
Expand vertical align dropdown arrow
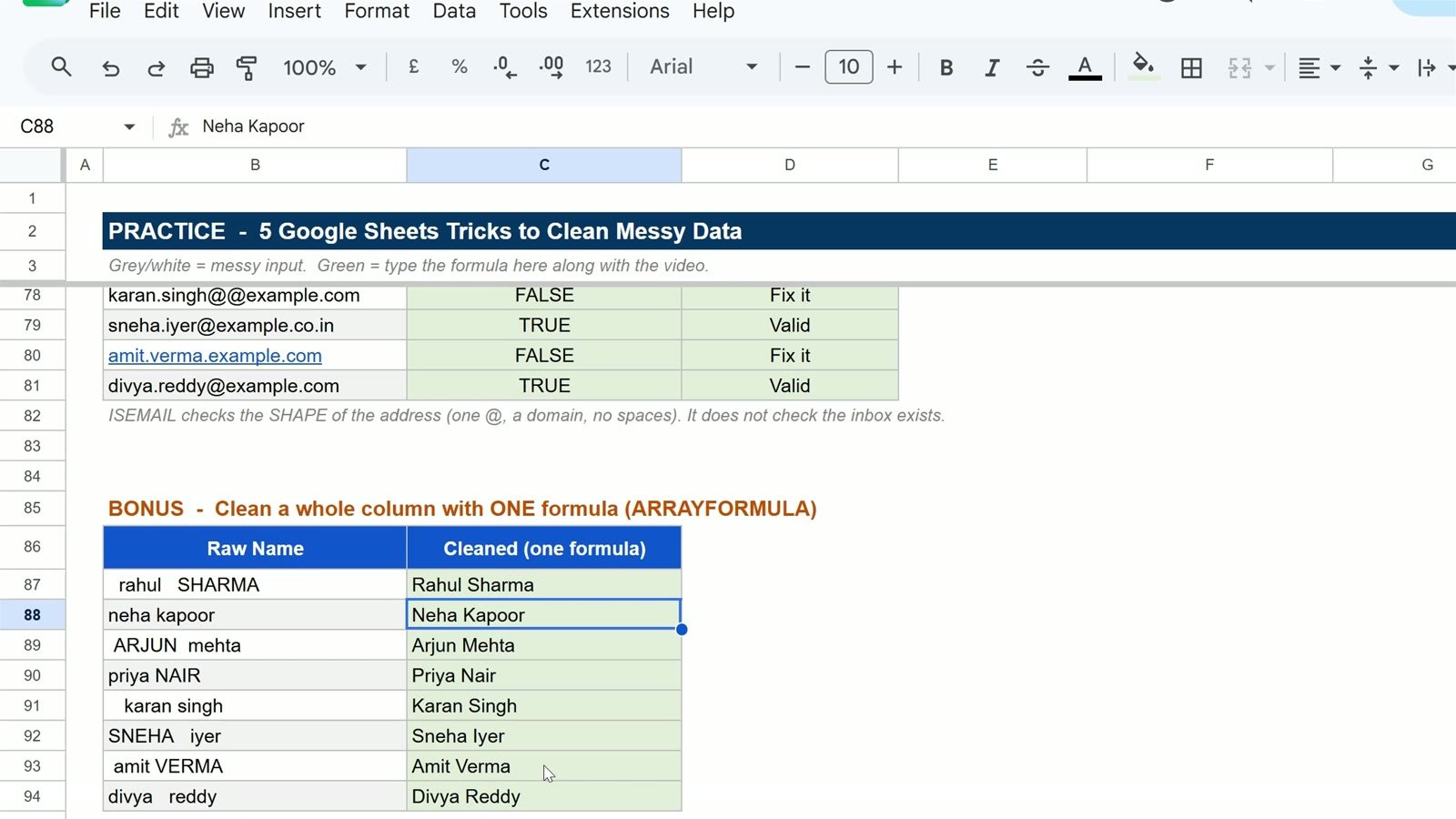tap(1394, 67)
